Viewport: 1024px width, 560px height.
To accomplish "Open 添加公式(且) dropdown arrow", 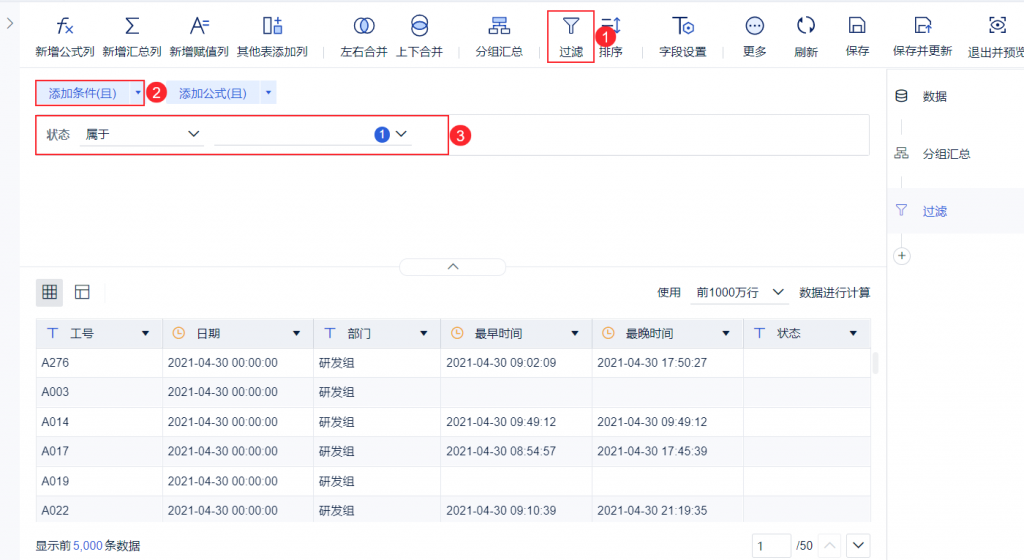I will [268, 93].
